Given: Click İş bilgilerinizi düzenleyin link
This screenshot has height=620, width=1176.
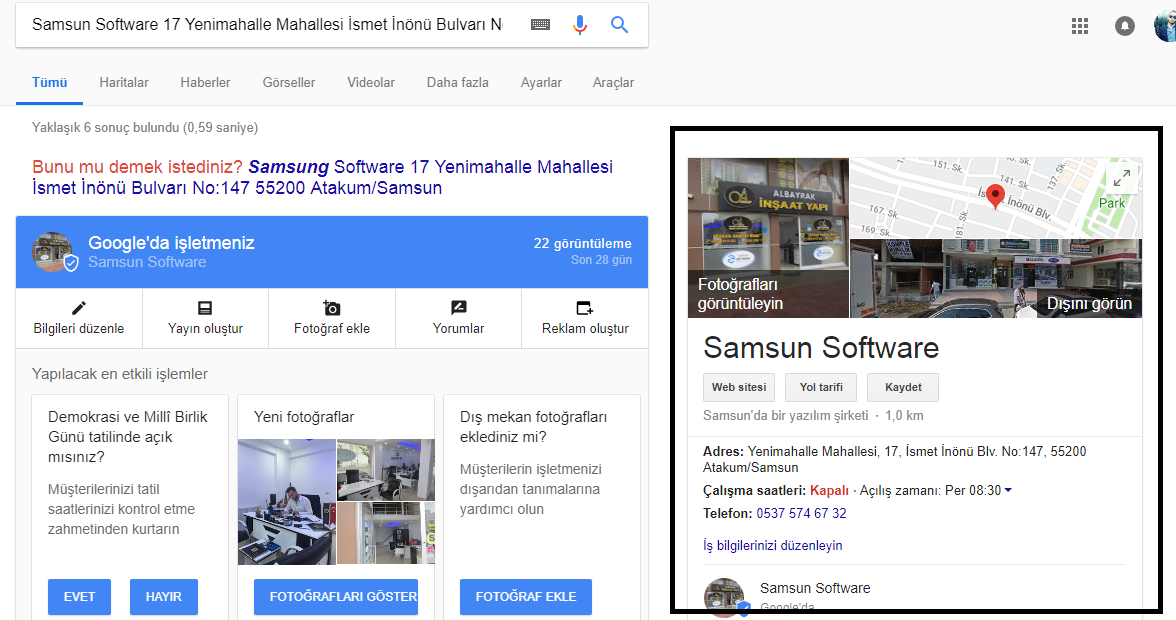Looking at the screenshot, I should click(x=772, y=546).
